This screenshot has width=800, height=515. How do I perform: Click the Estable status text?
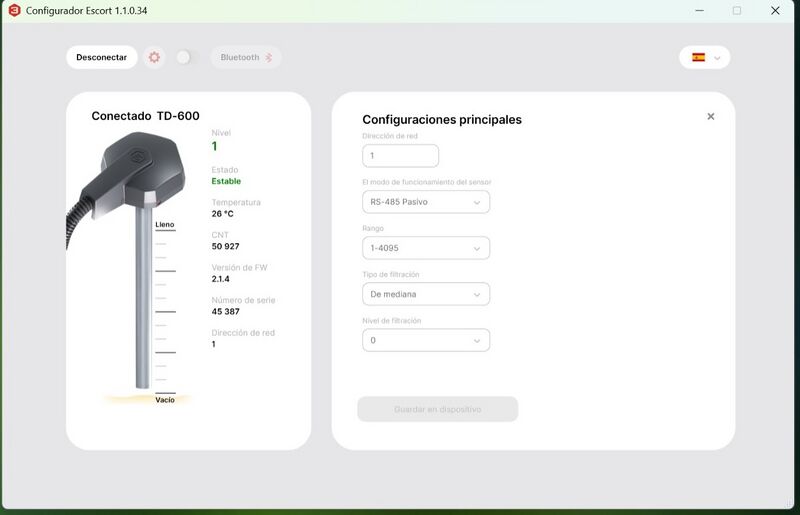click(226, 181)
